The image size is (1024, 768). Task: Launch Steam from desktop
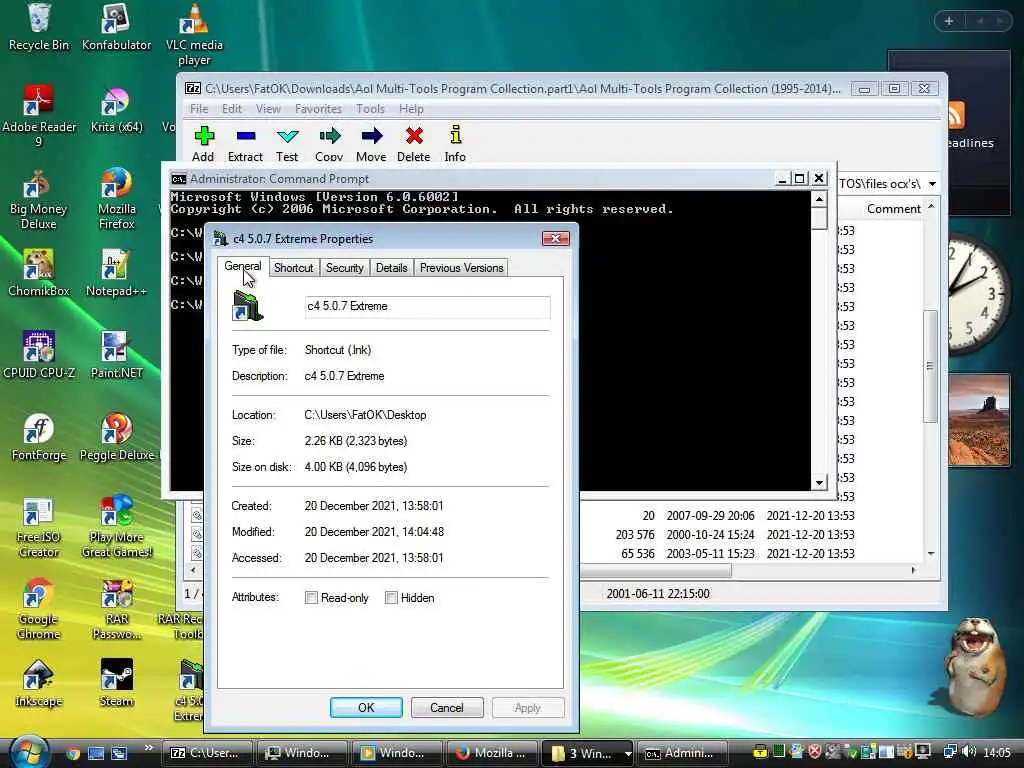click(x=116, y=684)
